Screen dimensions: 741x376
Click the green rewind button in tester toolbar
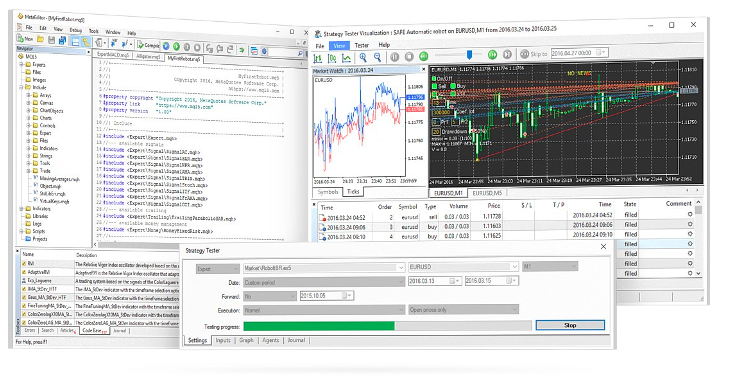coord(423,56)
